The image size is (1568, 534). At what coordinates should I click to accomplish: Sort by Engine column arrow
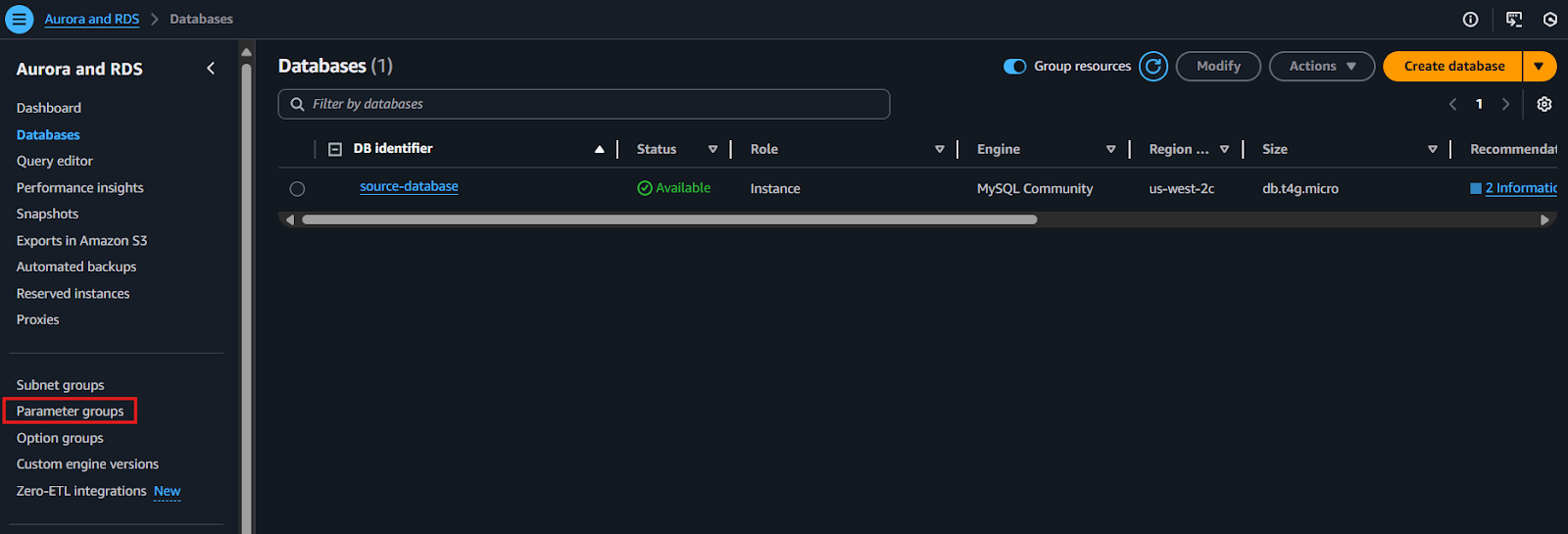click(1110, 149)
